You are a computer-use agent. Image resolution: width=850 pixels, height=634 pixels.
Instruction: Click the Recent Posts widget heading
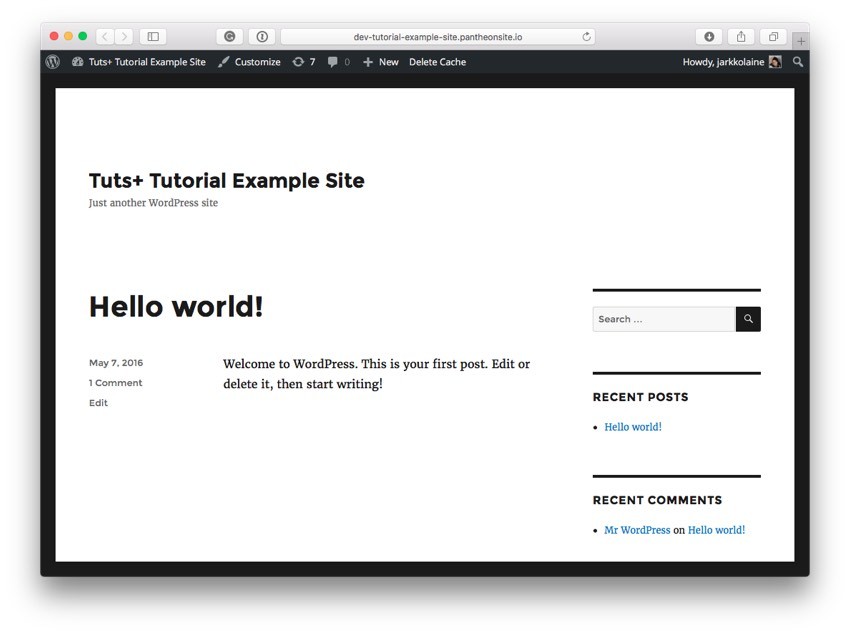[640, 397]
